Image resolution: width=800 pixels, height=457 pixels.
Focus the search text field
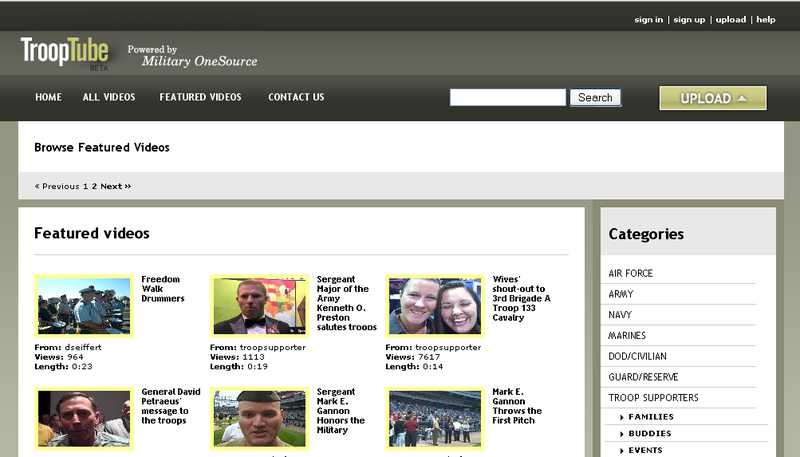(508, 97)
